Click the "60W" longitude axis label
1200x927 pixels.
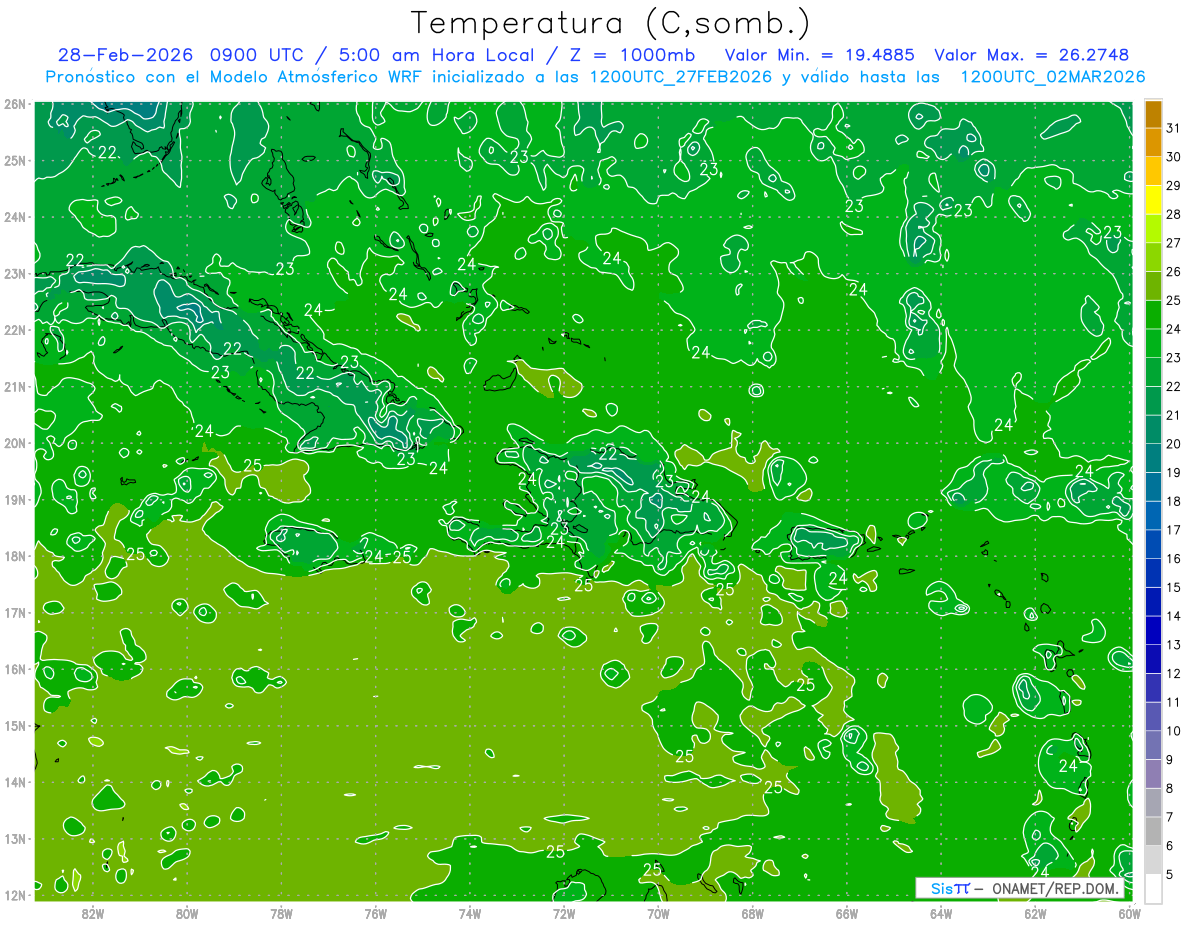click(x=1130, y=913)
